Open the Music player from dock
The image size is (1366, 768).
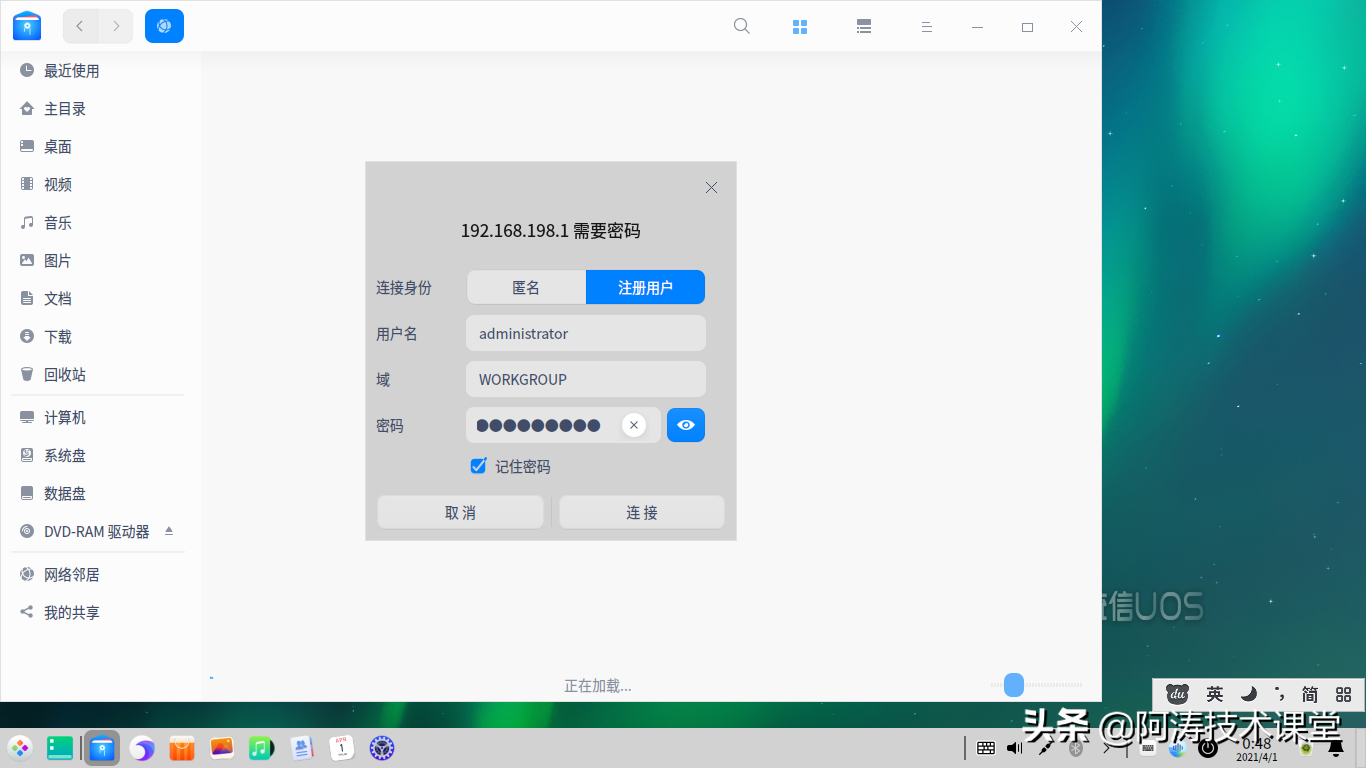pos(261,747)
